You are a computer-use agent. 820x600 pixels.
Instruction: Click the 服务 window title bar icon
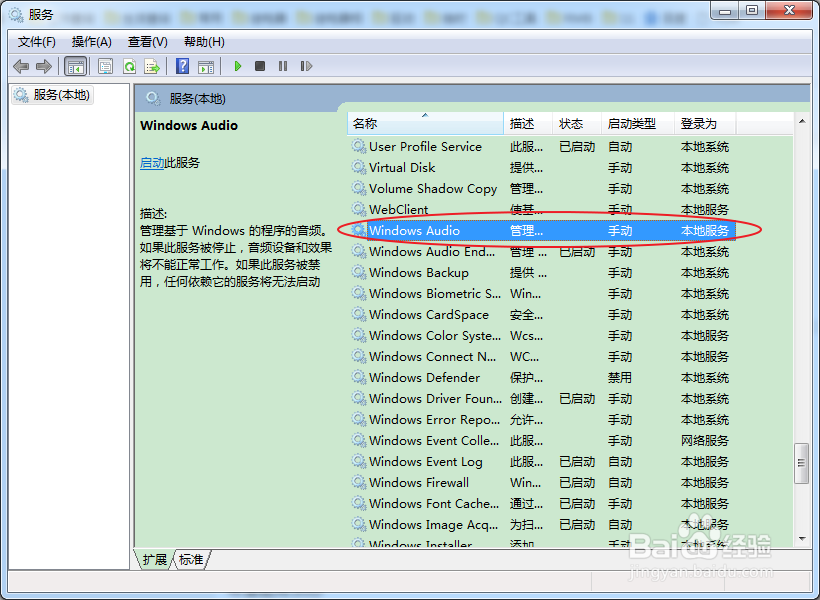pyautogui.click(x=16, y=15)
